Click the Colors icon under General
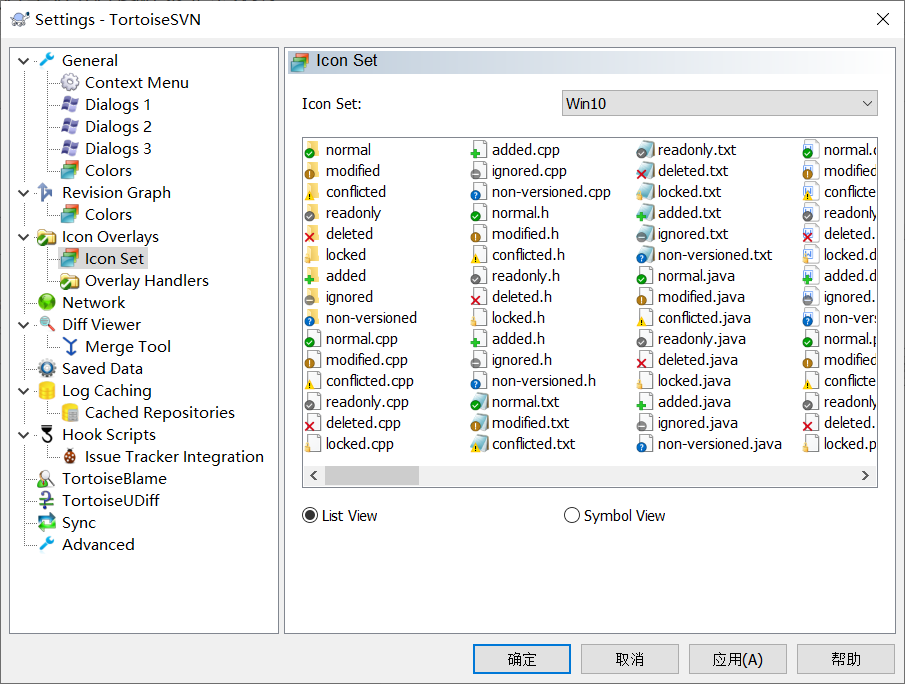 [70, 170]
